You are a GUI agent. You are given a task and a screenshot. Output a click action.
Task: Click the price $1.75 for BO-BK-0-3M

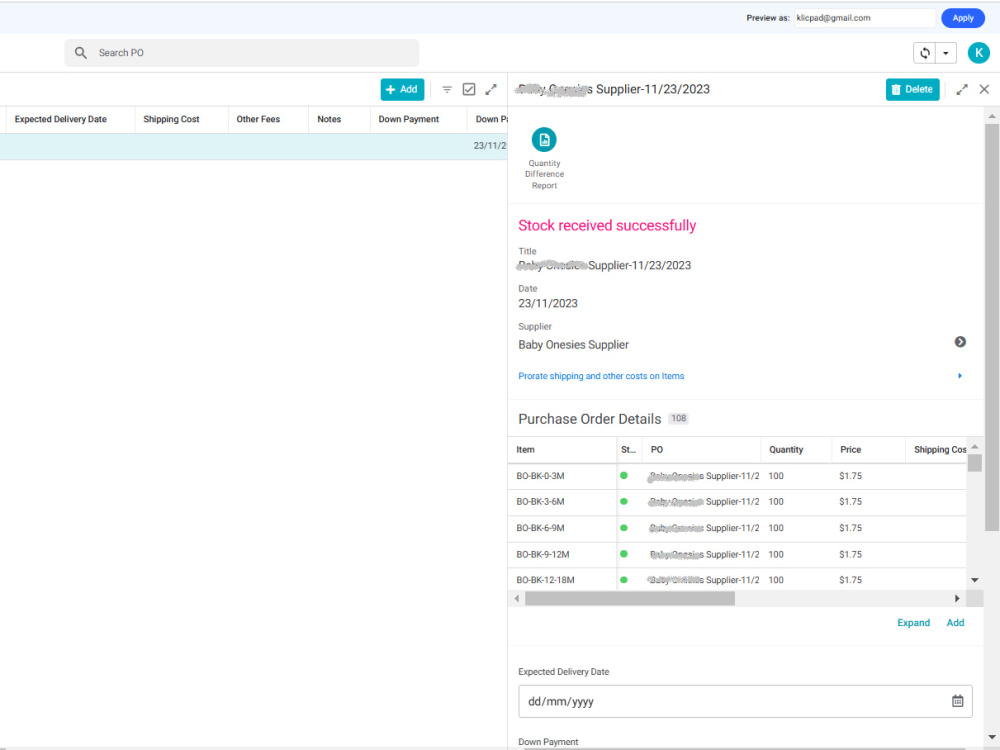(x=850, y=476)
